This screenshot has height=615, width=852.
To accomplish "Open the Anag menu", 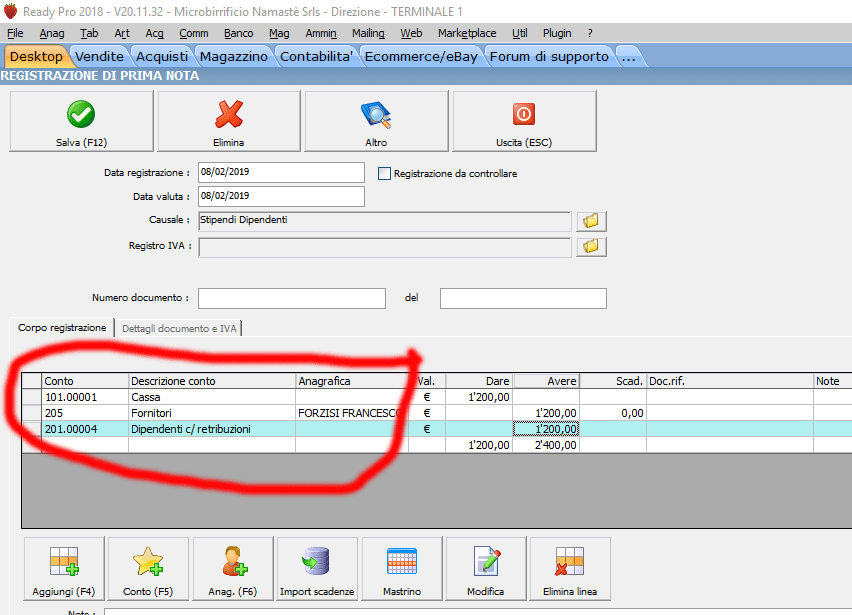I will 52,33.
